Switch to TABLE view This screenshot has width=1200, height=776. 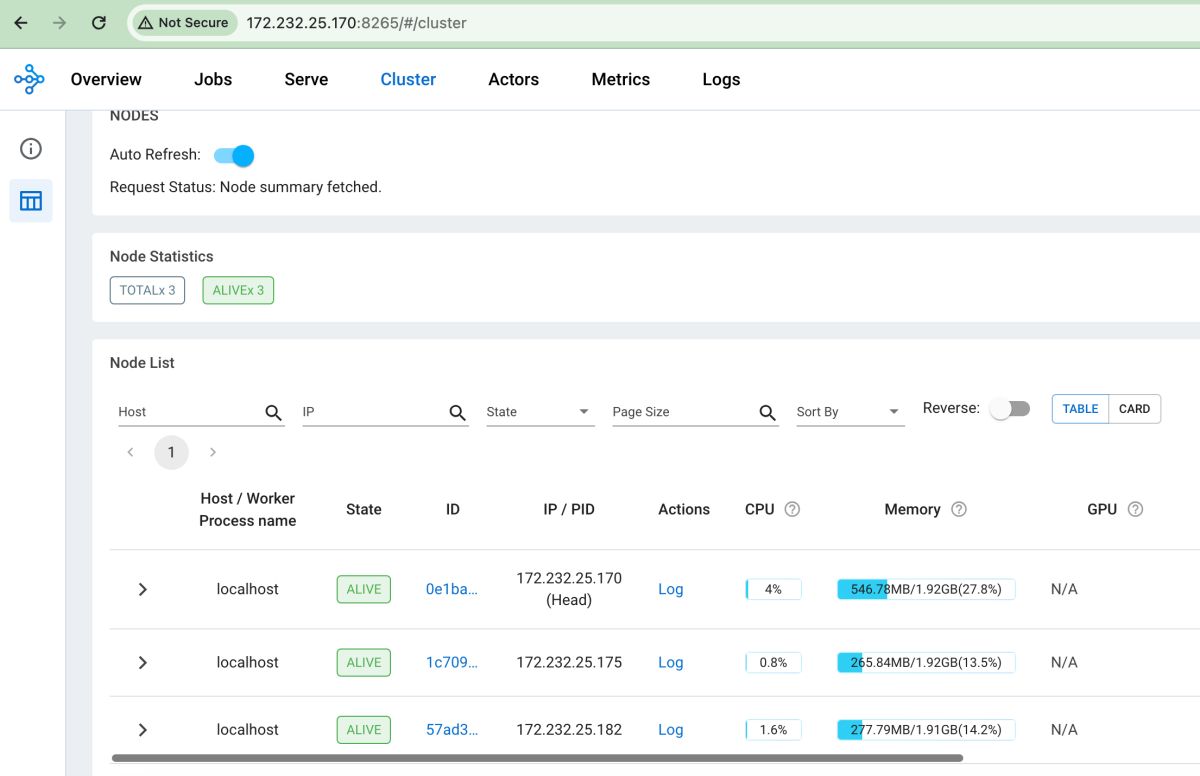coord(1080,409)
